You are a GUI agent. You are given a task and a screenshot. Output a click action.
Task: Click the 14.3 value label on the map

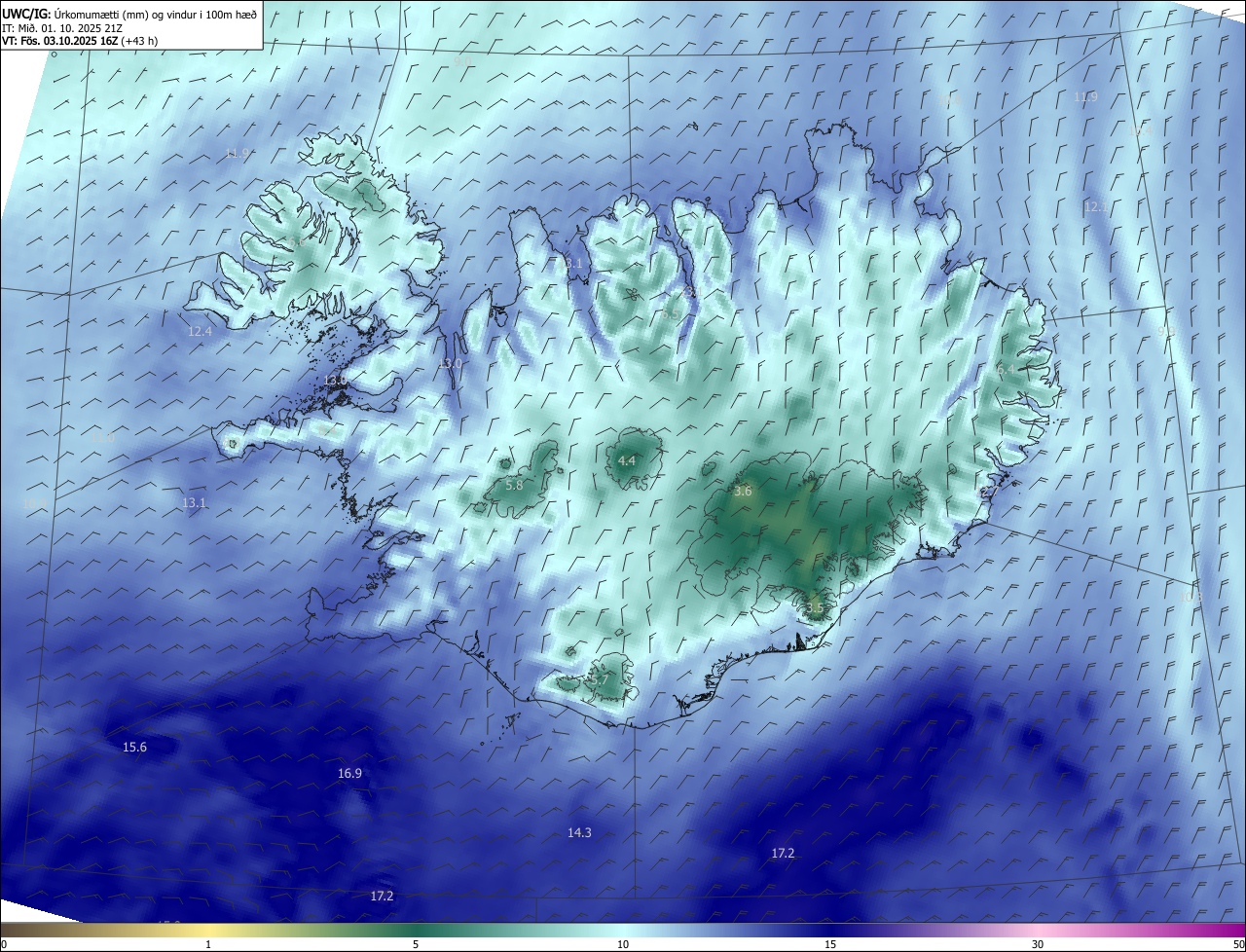click(x=579, y=832)
